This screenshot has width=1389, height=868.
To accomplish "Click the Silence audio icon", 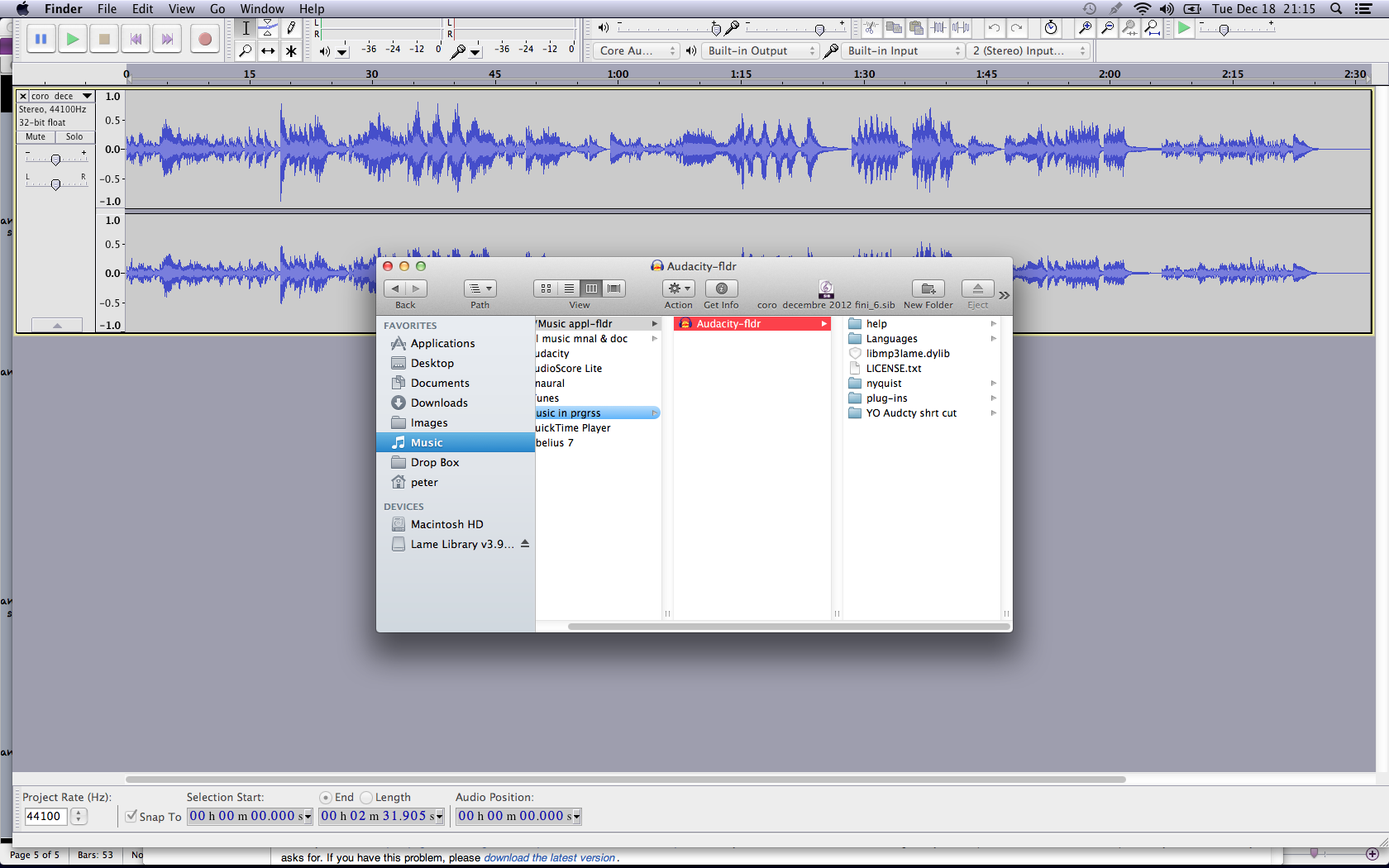I will (x=961, y=28).
